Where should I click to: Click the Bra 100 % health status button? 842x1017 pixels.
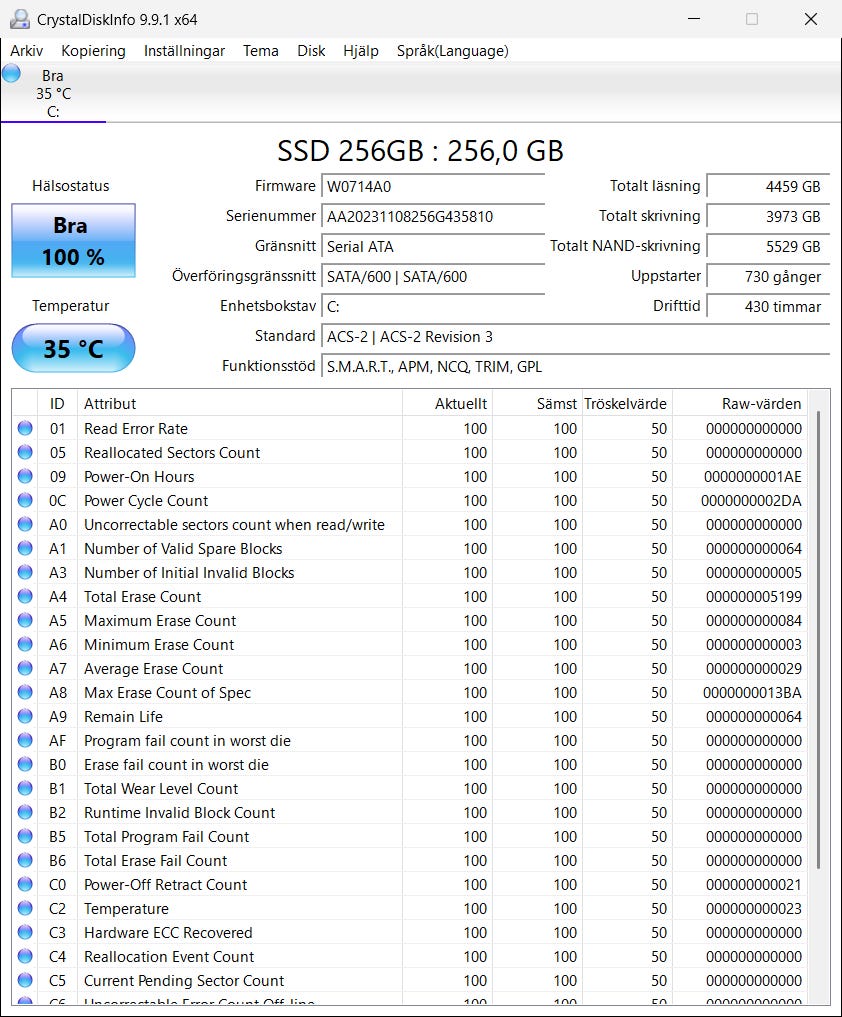point(73,241)
